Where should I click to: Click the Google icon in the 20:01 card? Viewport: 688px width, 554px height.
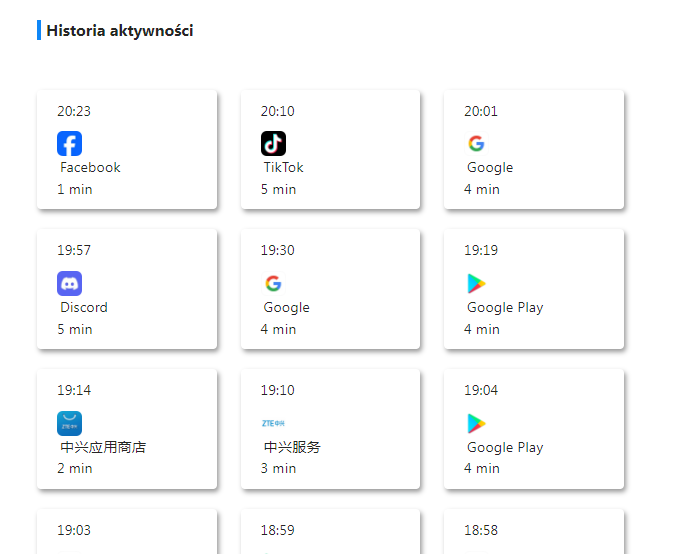click(x=477, y=143)
